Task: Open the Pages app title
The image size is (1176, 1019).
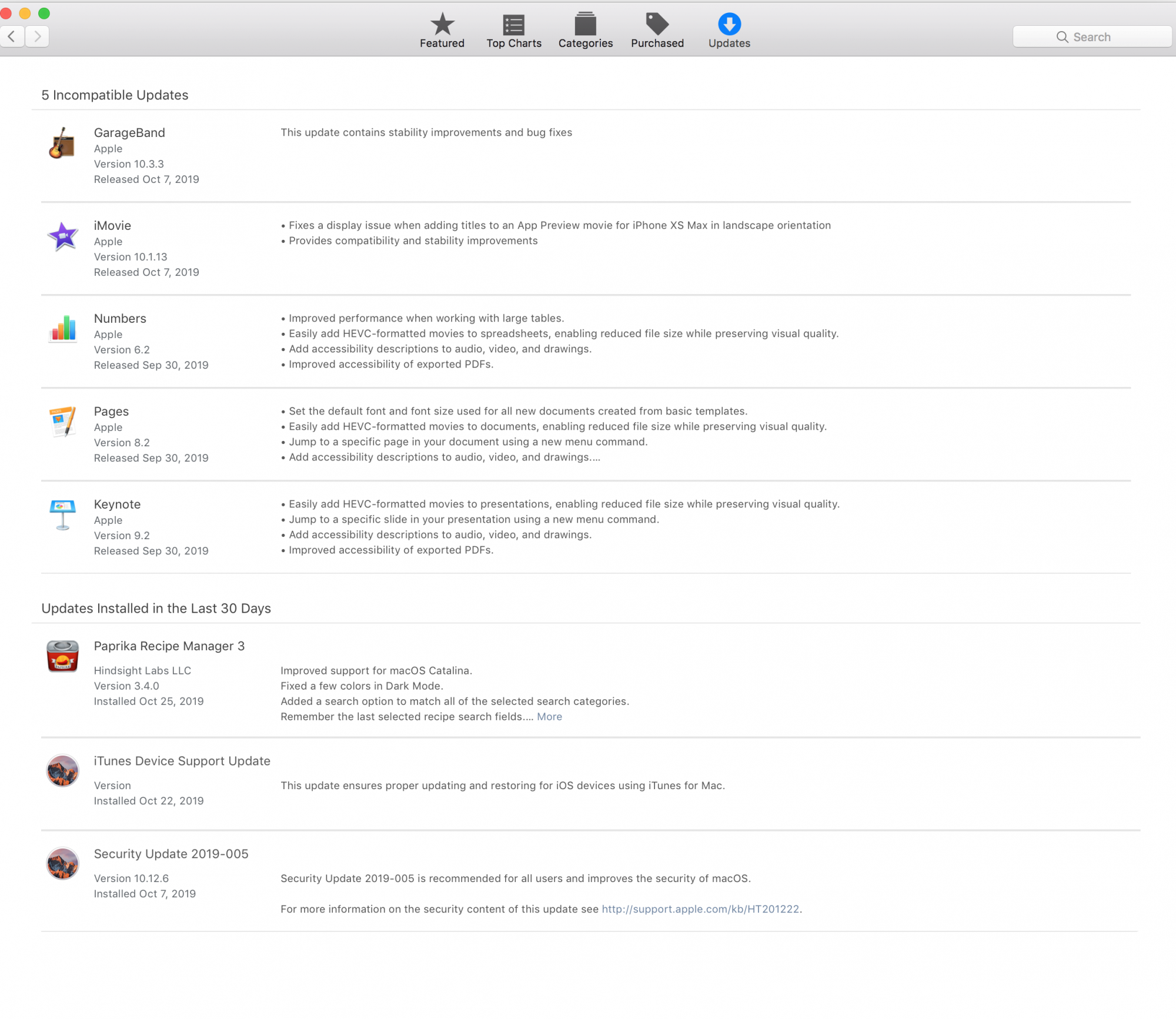Action: (x=111, y=412)
